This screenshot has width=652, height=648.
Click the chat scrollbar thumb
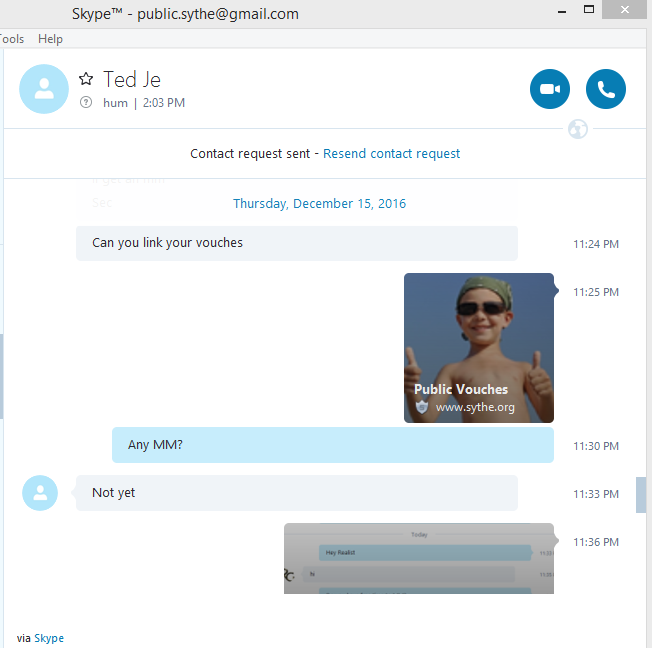[641, 495]
